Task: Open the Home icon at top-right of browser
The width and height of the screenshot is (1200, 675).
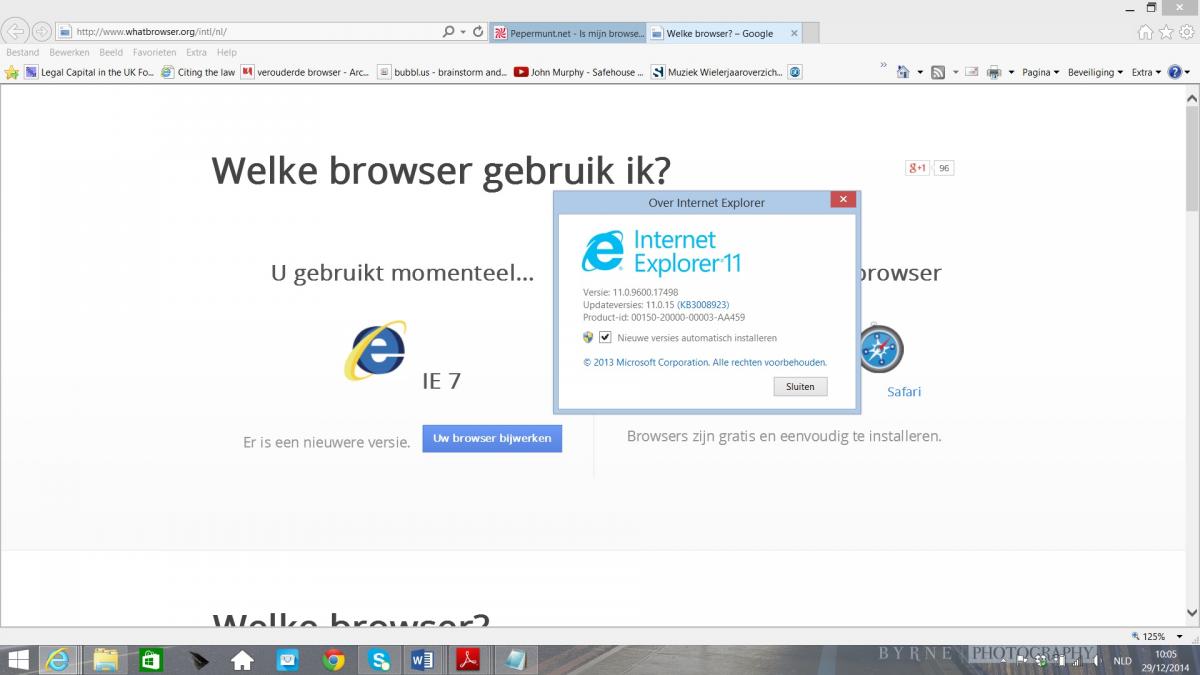Action: coord(1146,32)
